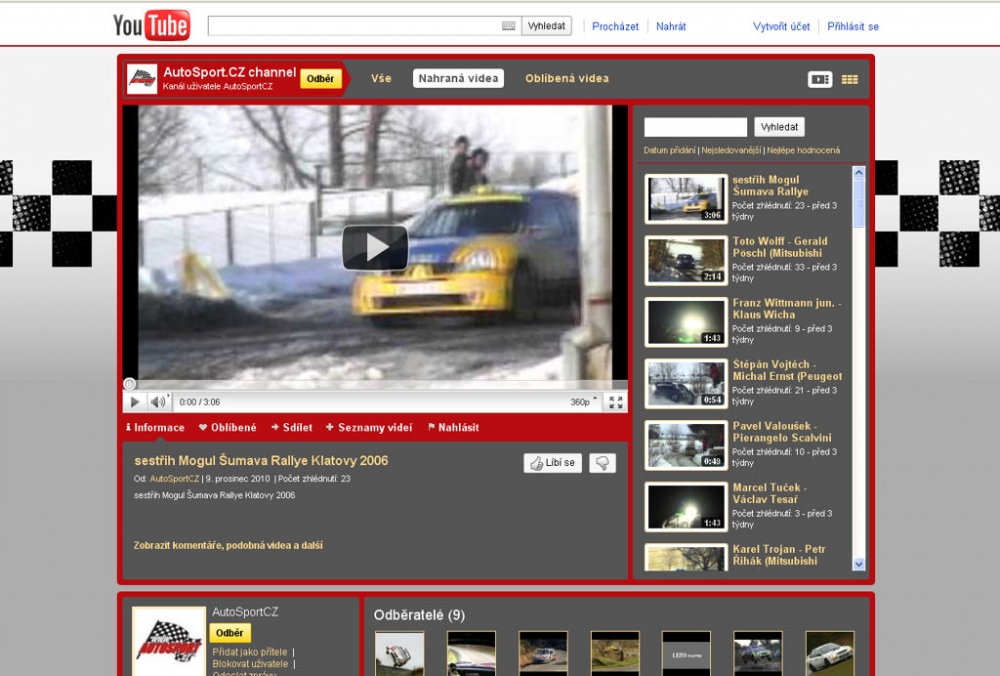Open the Oblíbené heart option

coord(228,427)
